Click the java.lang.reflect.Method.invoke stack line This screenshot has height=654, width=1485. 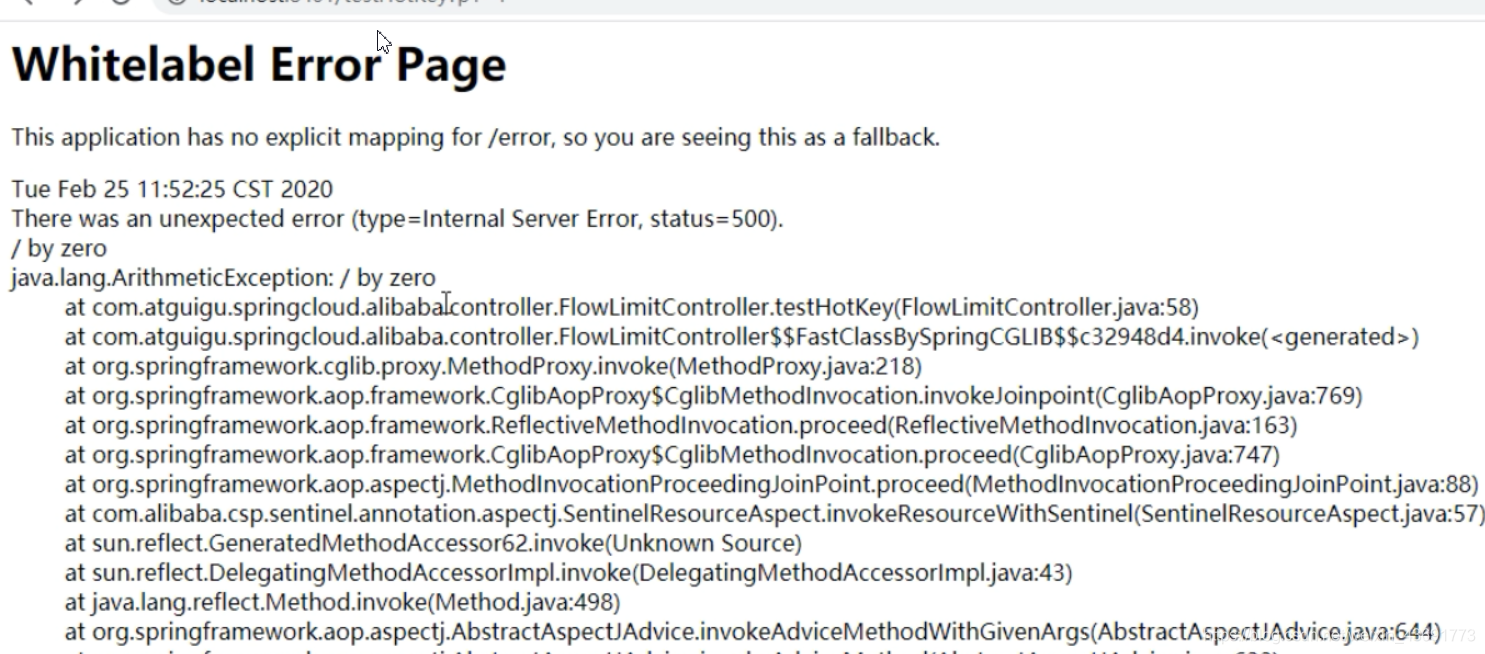click(342, 603)
